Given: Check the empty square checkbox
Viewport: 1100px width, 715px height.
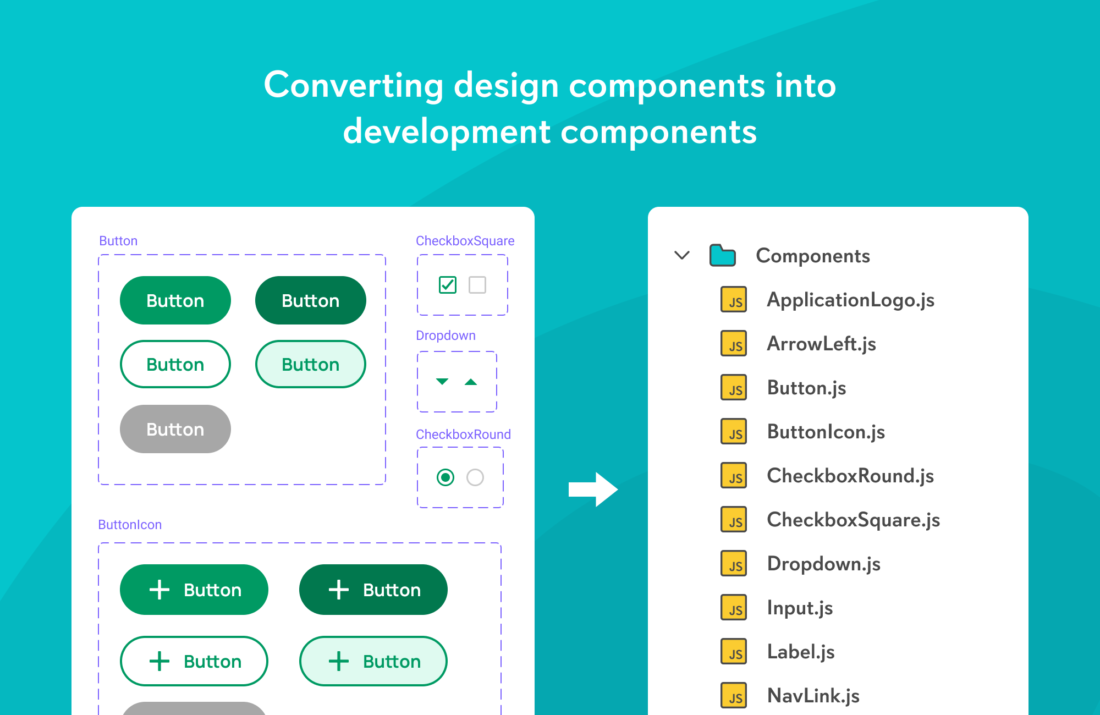Looking at the screenshot, I should pyautogui.click(x=477, y=285).
